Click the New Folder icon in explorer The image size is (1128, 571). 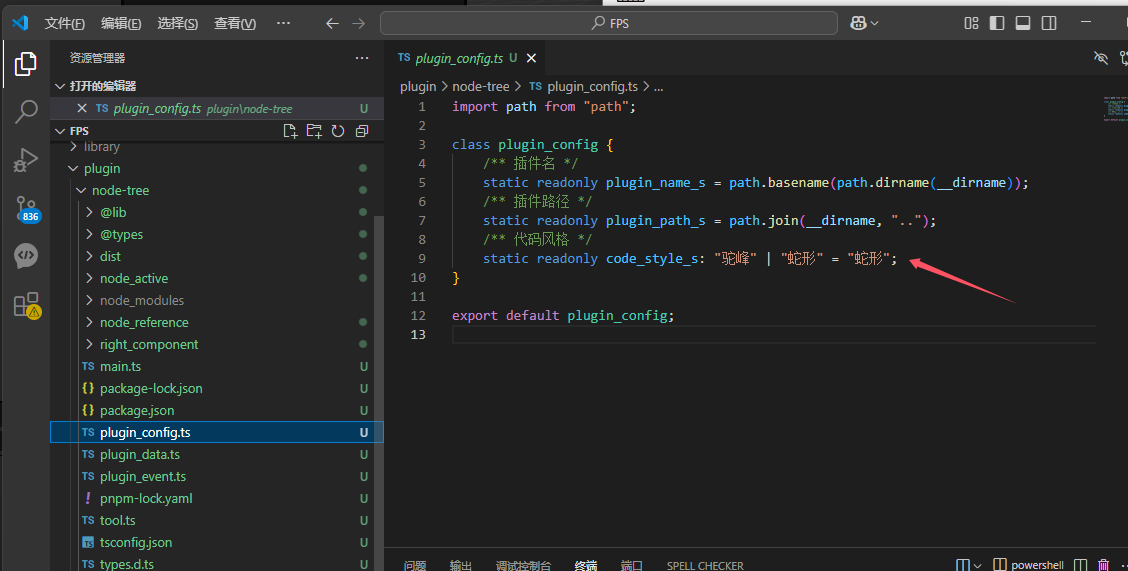[x=314, y=131]
